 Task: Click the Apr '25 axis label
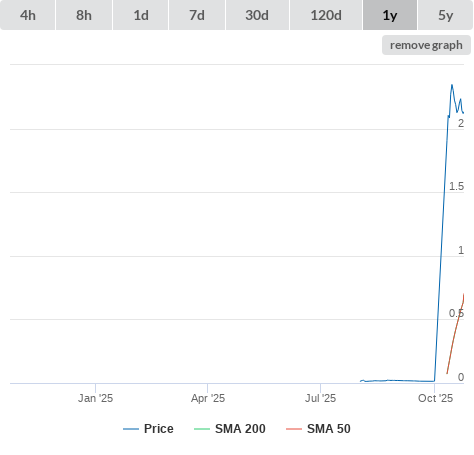(208, 398)
